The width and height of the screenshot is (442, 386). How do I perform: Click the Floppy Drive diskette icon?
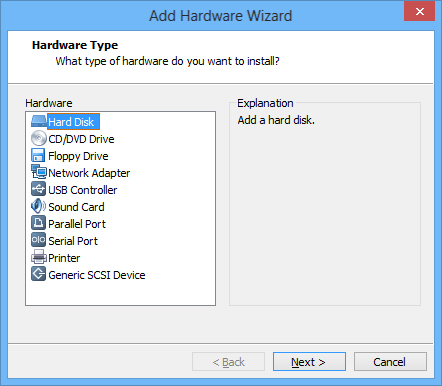pos(38,155)
